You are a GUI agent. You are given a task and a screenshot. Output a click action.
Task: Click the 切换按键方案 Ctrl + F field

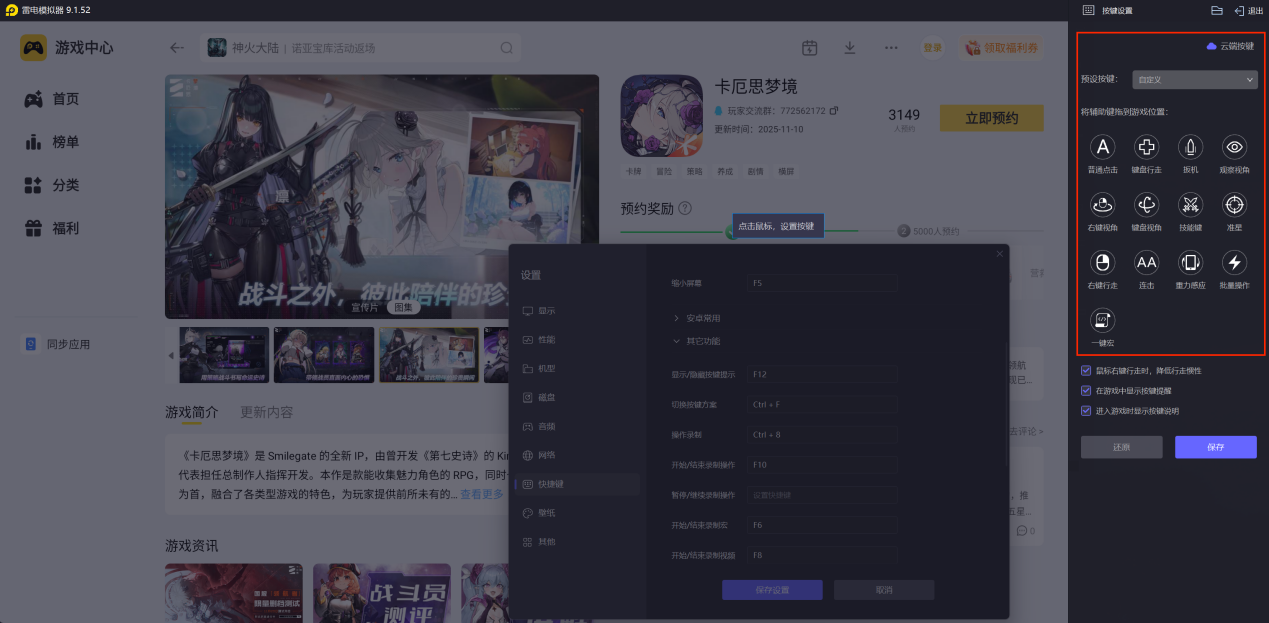point(823,405)
